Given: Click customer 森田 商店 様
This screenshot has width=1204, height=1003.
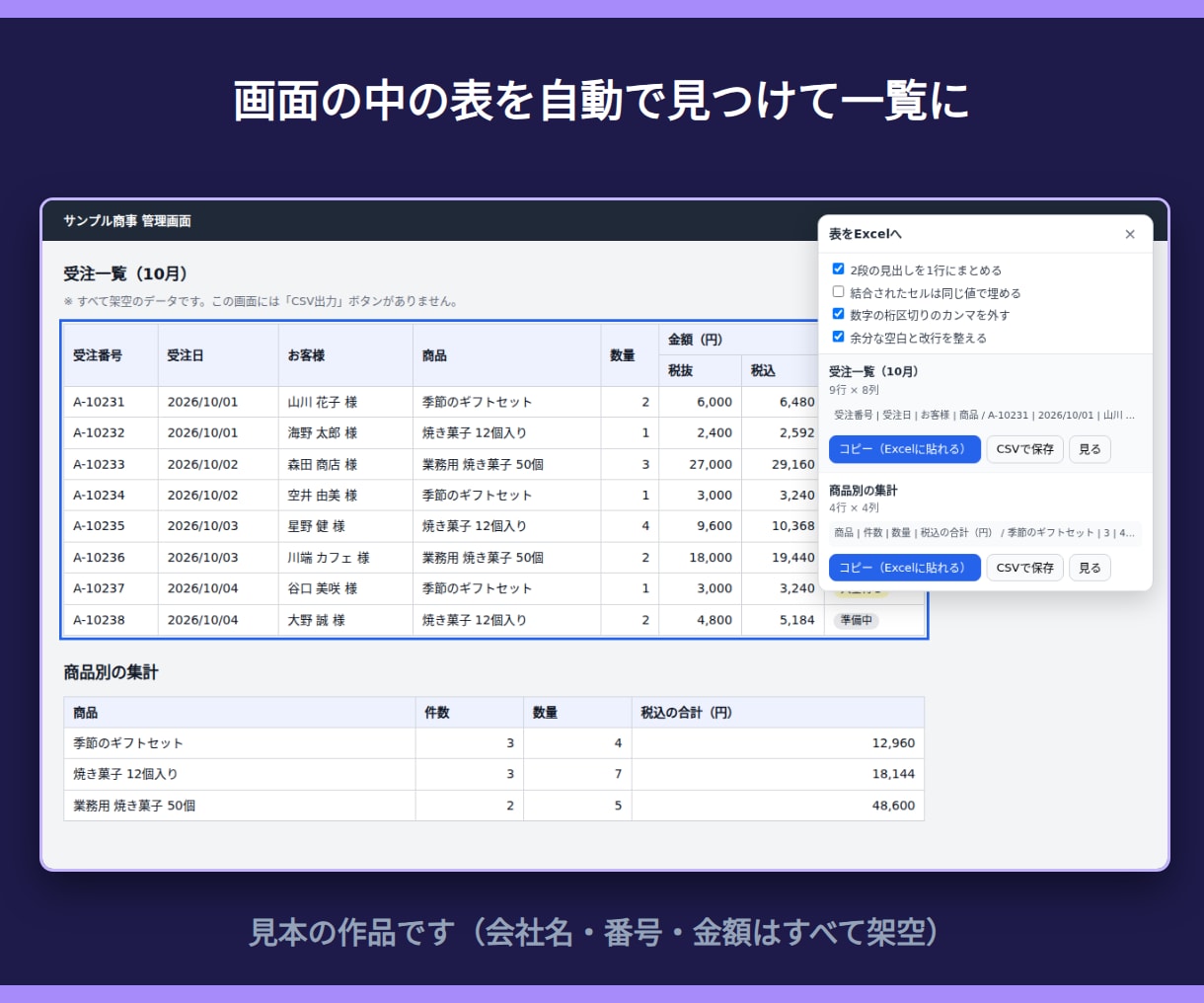Looking at the screenshot, I should [323, 464].
